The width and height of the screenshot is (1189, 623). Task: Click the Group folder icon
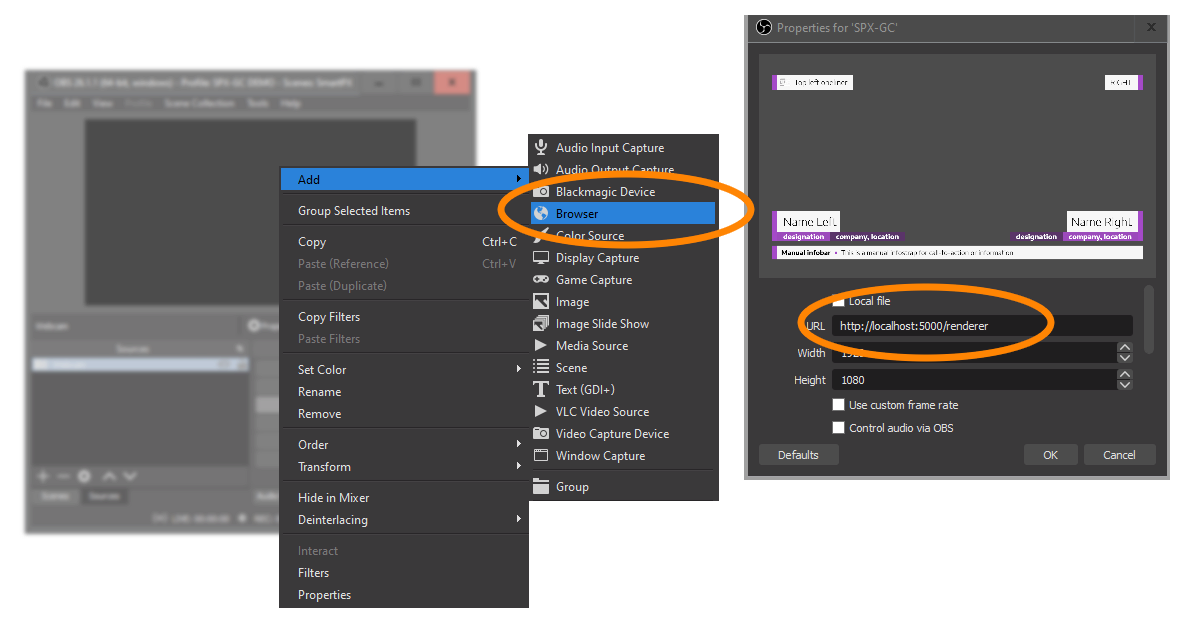pyautogui.click(x=541, y=487)
